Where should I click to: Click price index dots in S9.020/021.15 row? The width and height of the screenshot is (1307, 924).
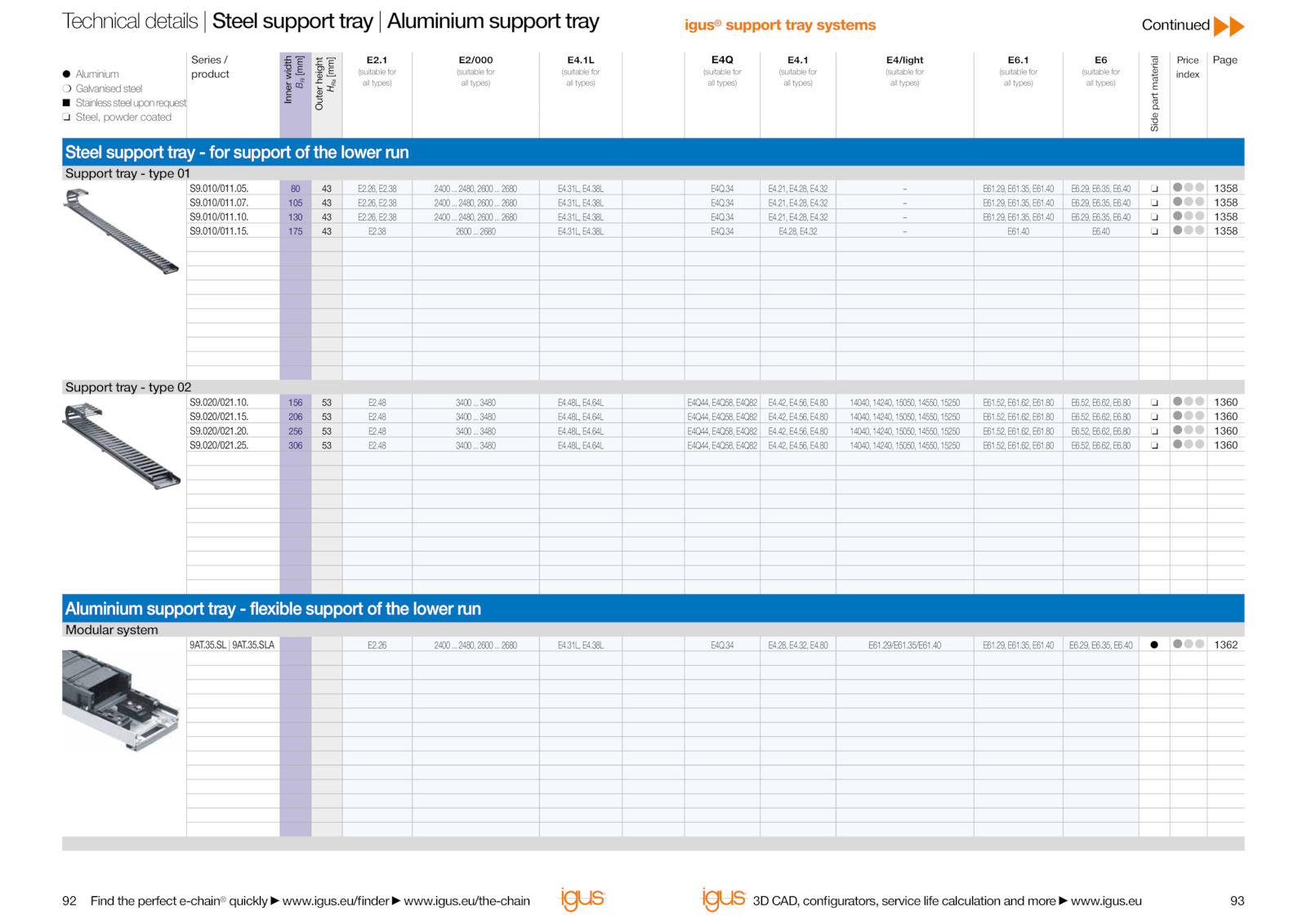1189,416
